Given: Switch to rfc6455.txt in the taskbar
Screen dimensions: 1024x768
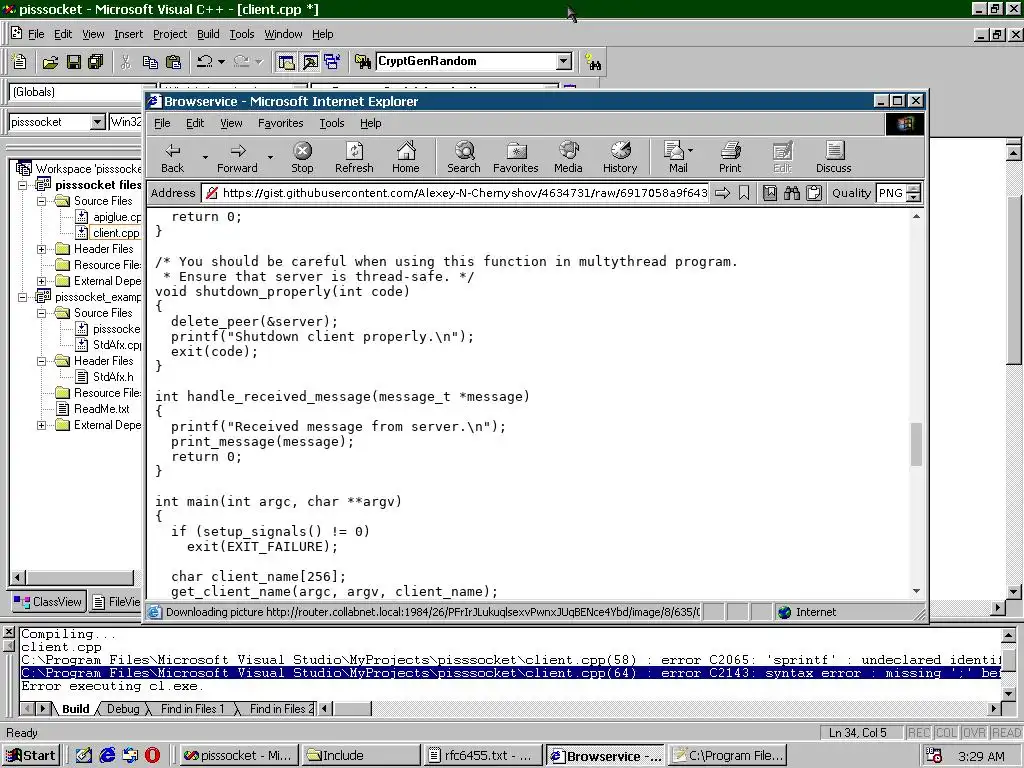Looking at the screenshot, I should (482, 756).
